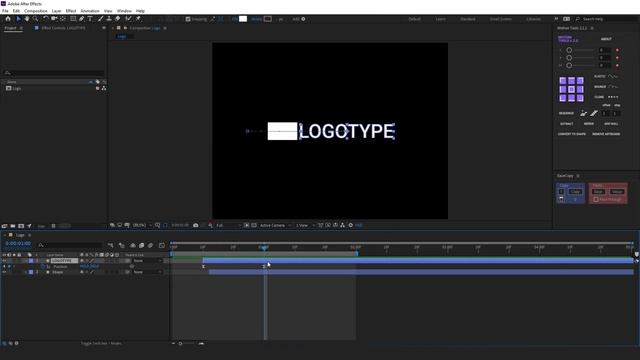Open the Active Camera dropdown
Image resolution: width=640 pixels, height=360 pixels.
(275, 225)
